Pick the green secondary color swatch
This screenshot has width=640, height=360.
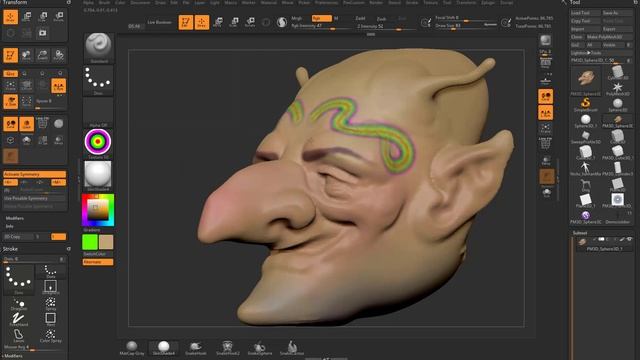point(90,242)
